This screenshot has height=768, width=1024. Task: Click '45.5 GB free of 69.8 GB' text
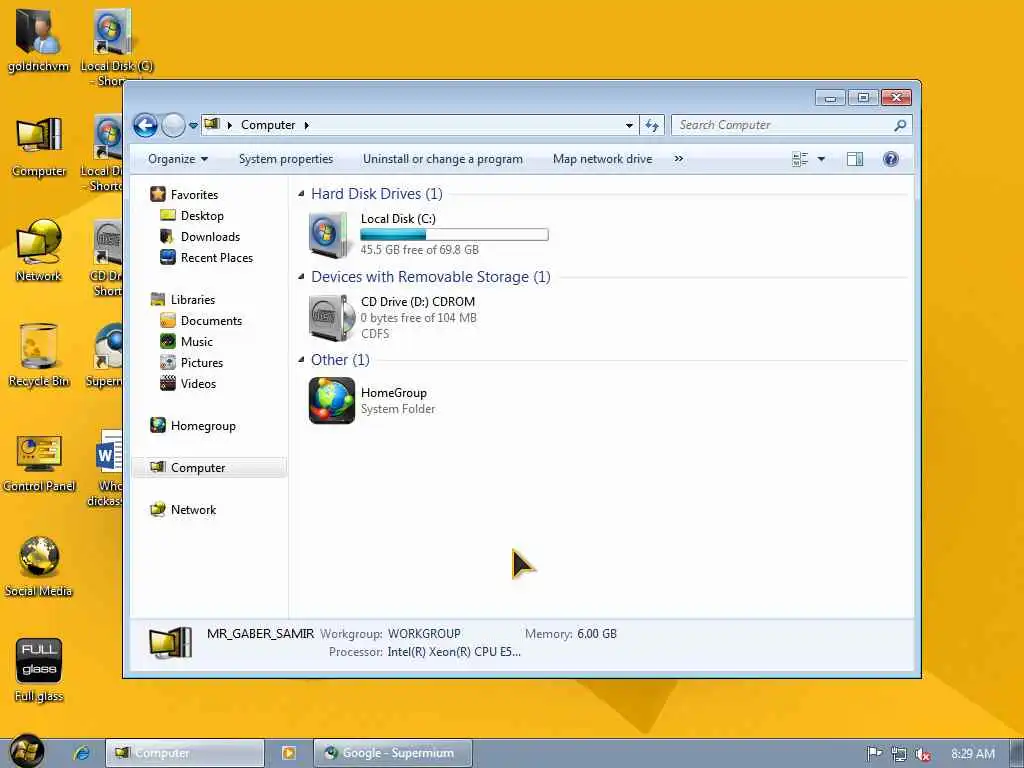point(419,249)
